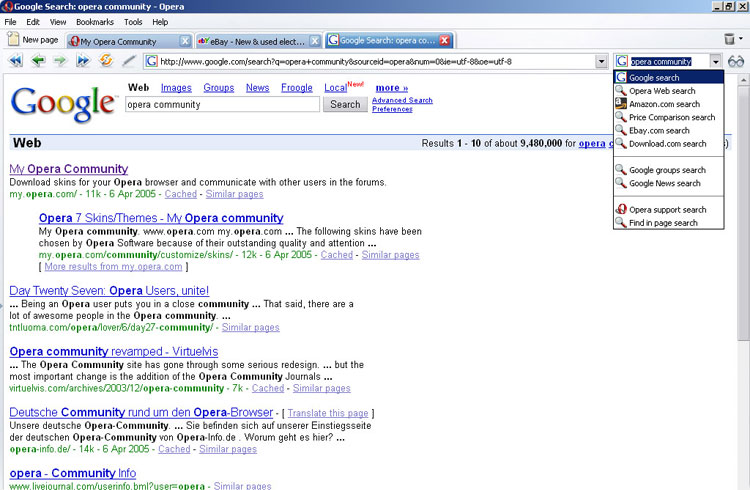Open Deutsche Community rund um Opera result
Viewport: 750px width, 490px height.
[x=141, y=412]
